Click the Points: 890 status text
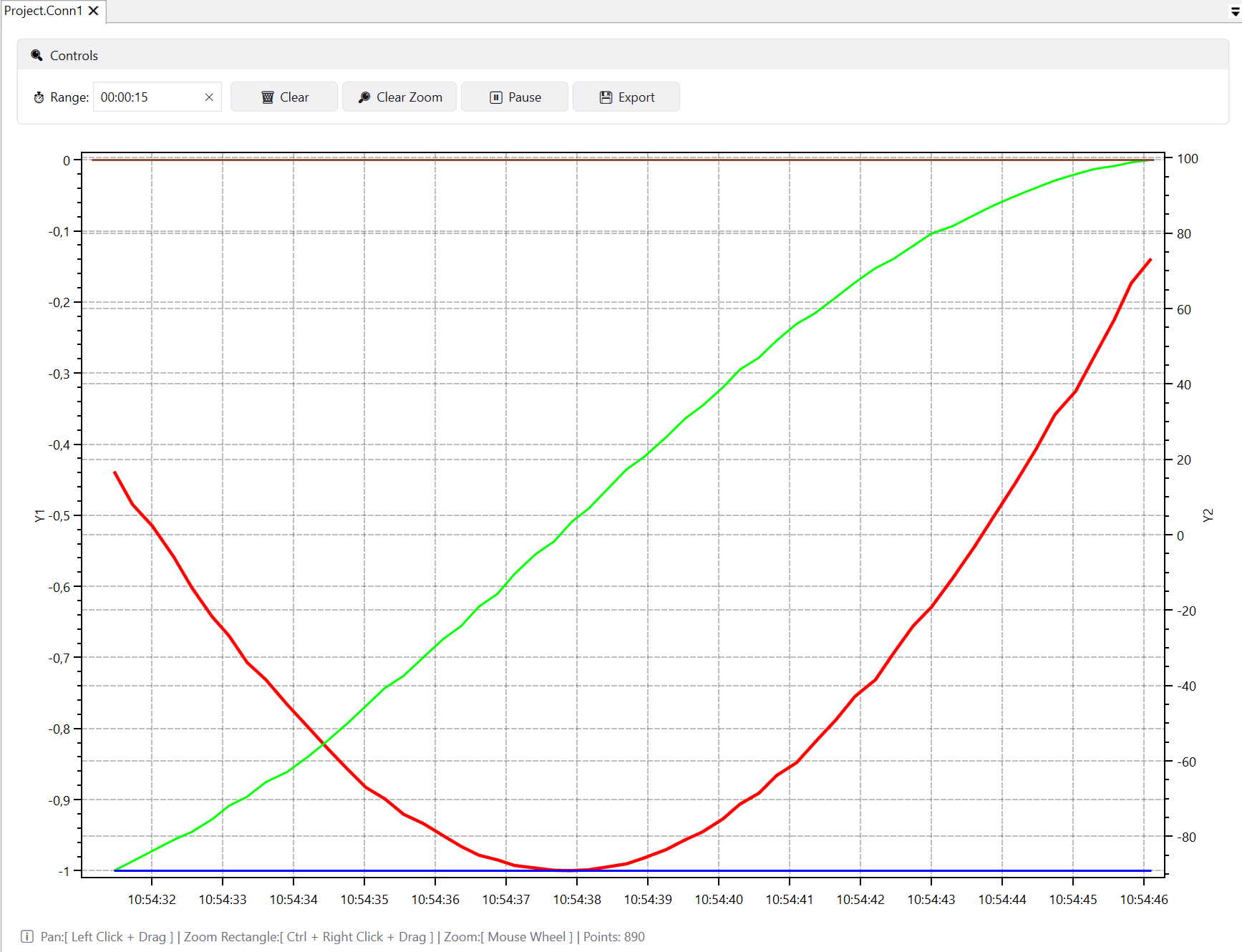1242x952 pixels. (614, 936)
